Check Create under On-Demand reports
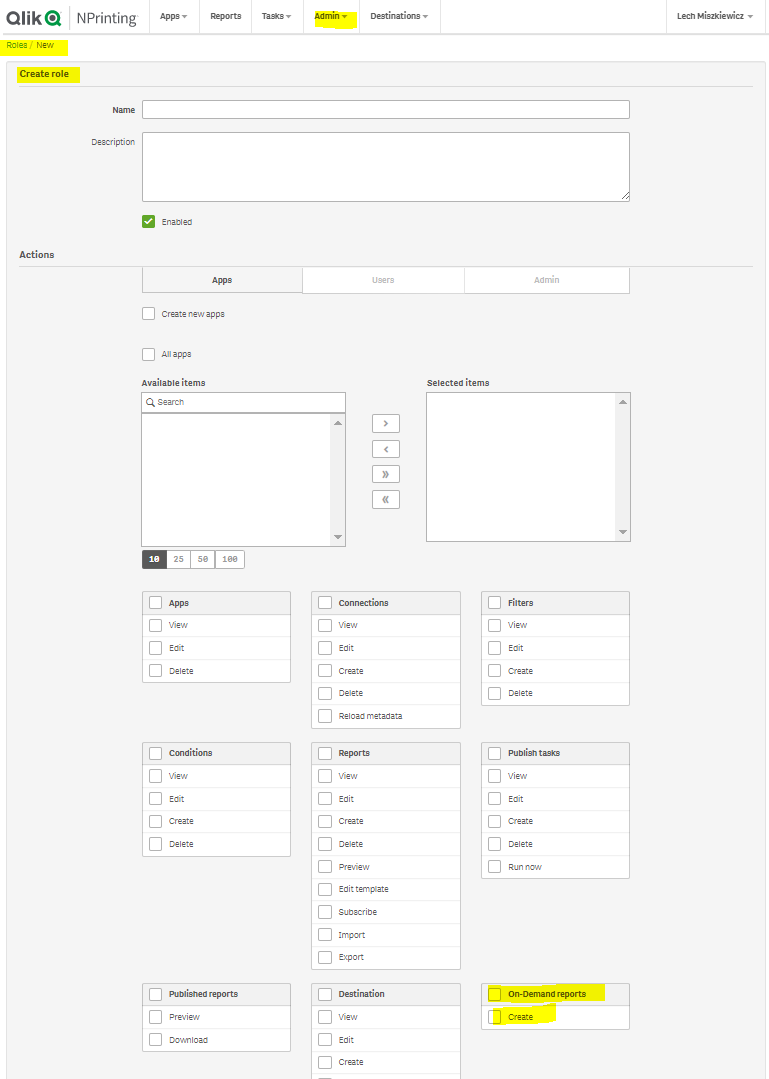Image resolution: width=769 pixels, height=1079 pixels. pyautogui.click(x=494, y=1015)
